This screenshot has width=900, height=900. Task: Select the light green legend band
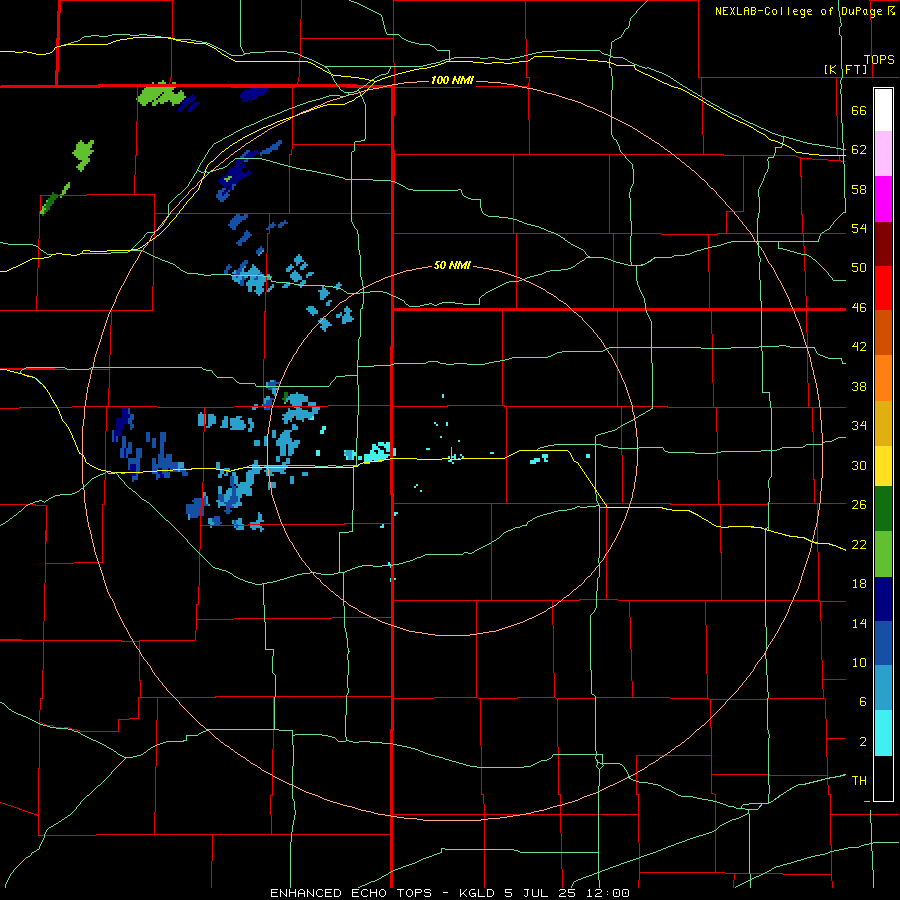pyautogui.click(x=883, y=554)
